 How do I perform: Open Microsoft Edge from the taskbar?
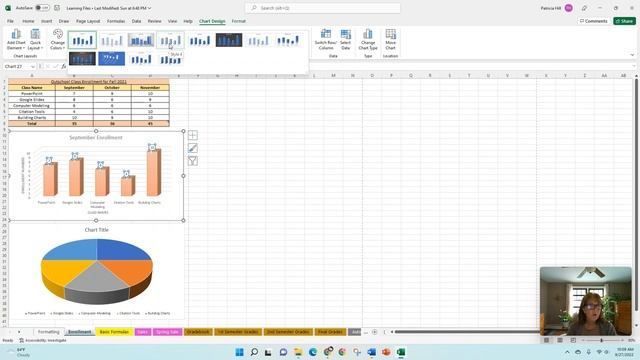pos(313,352)
